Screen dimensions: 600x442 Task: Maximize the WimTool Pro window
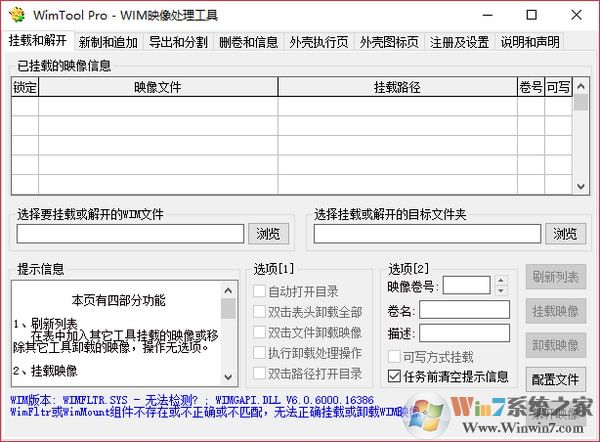click(532, 15)
